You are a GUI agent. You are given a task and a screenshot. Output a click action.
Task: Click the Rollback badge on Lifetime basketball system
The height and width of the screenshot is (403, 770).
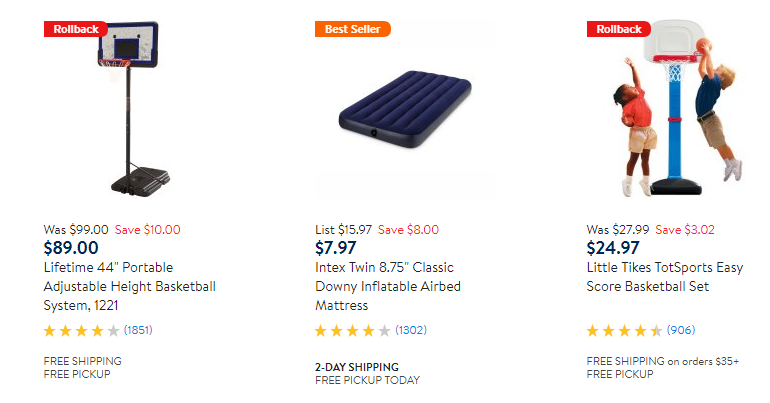point(75,29)
